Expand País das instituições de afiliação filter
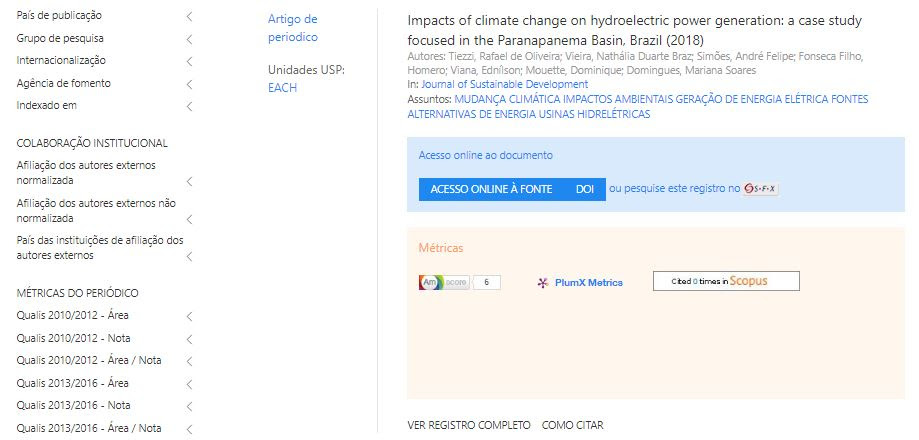 click(x=189, y=257)
